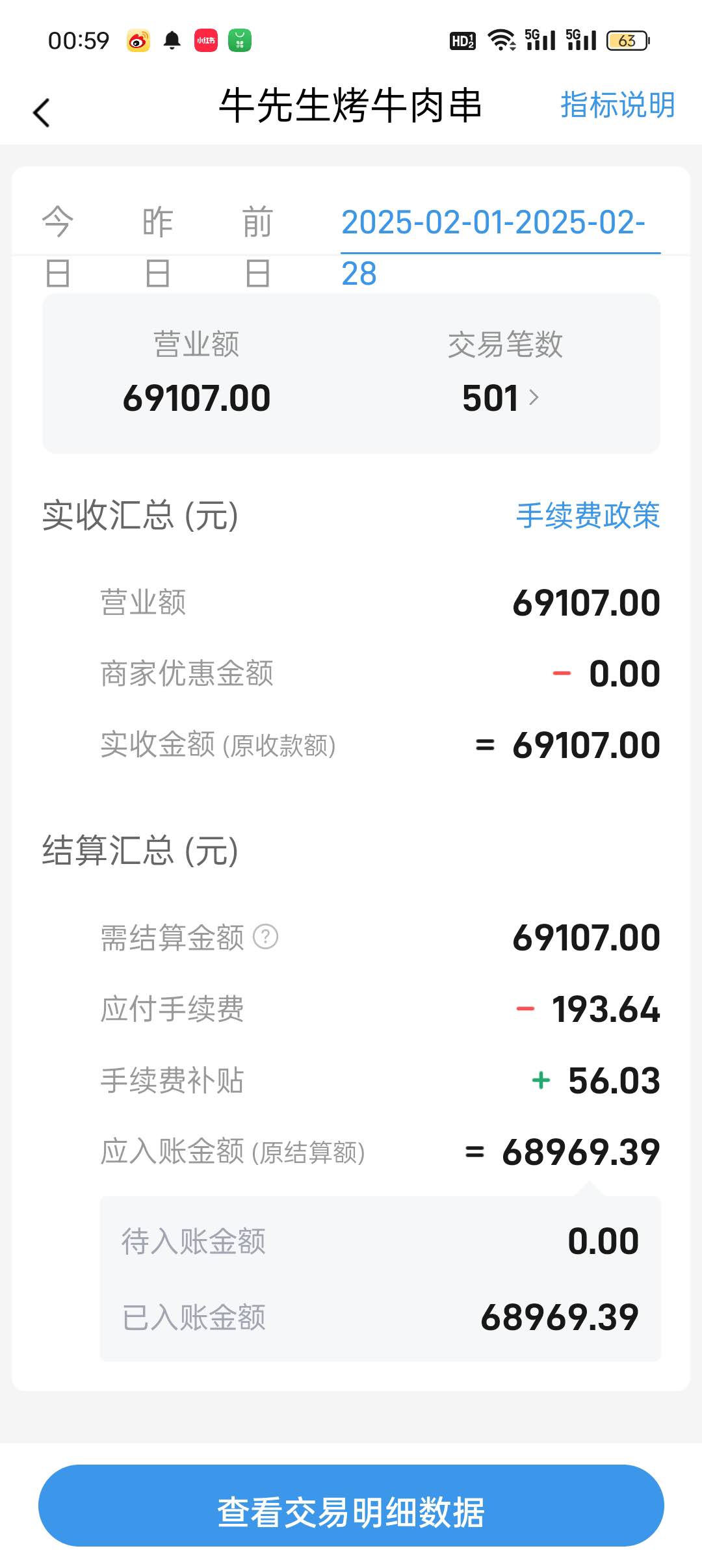Tap the Weibo notification icon in status bar

point(138,41)
